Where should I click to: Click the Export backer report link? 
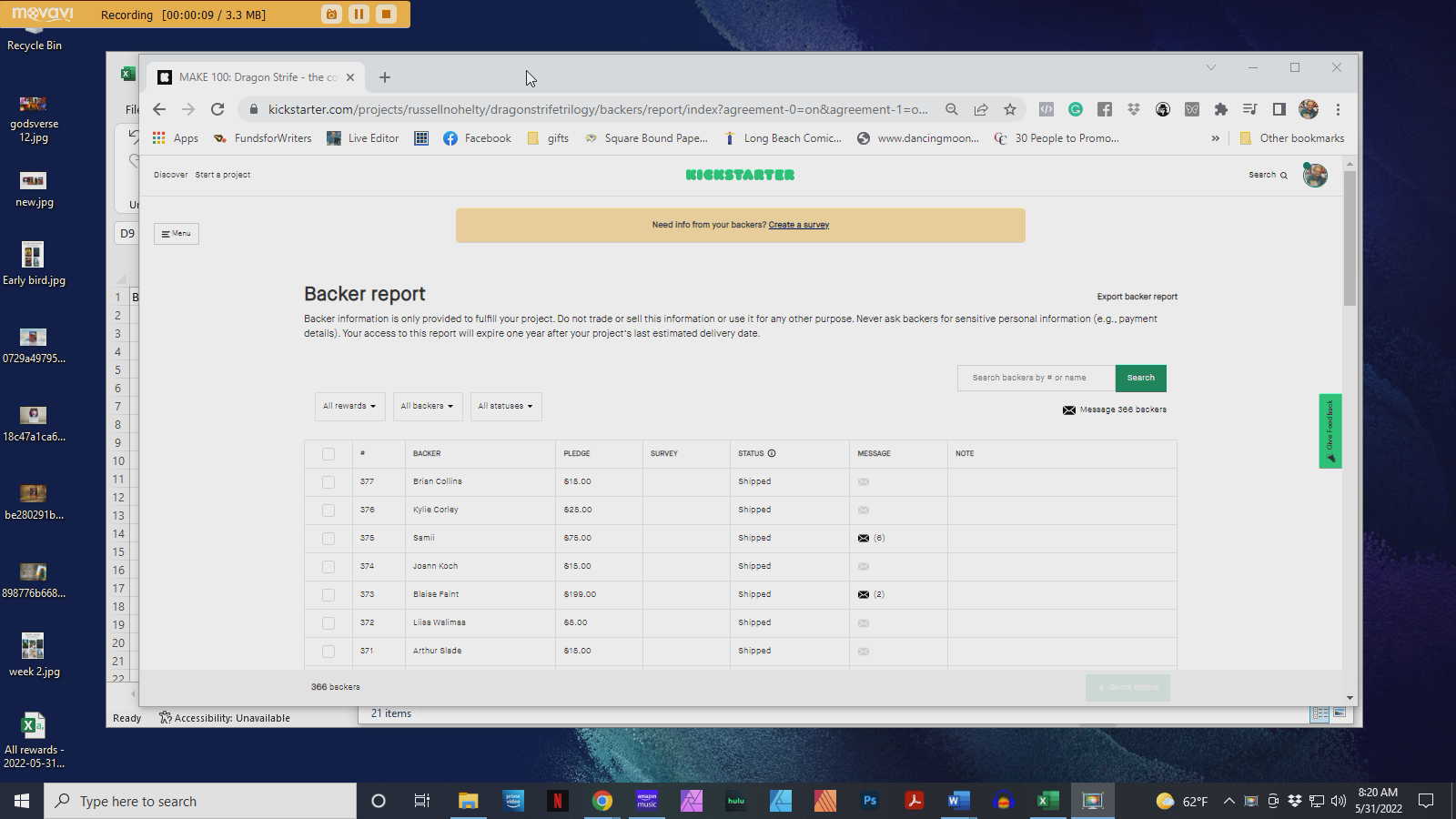(1137, 297)
